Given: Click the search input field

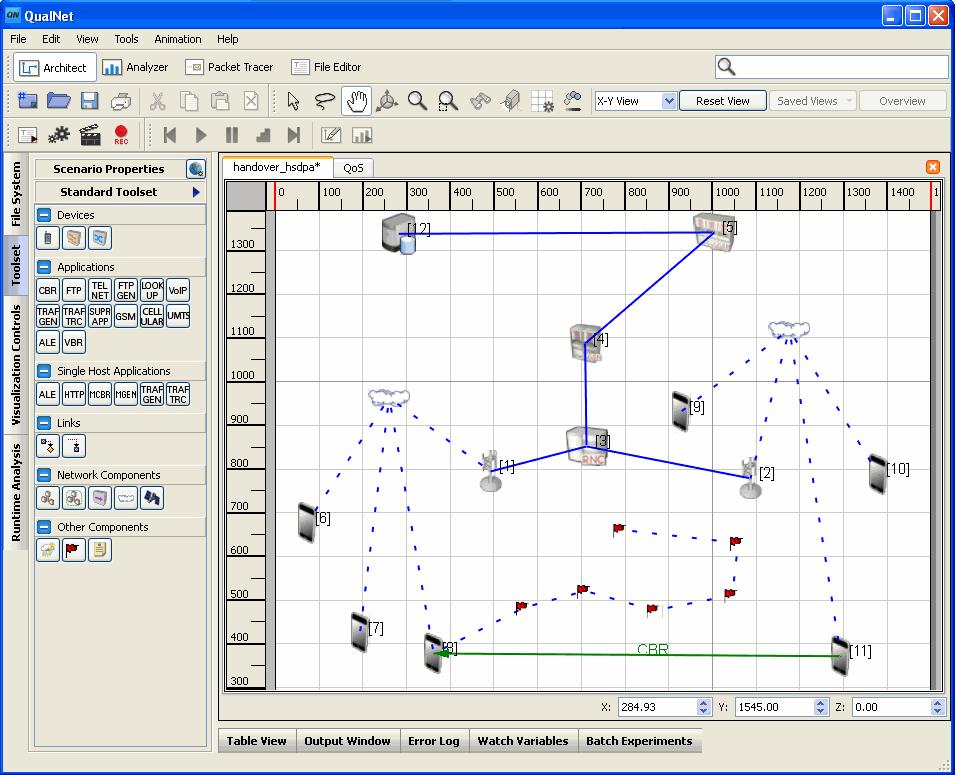Looking at the screenshot, I should (x=832, y=66).
